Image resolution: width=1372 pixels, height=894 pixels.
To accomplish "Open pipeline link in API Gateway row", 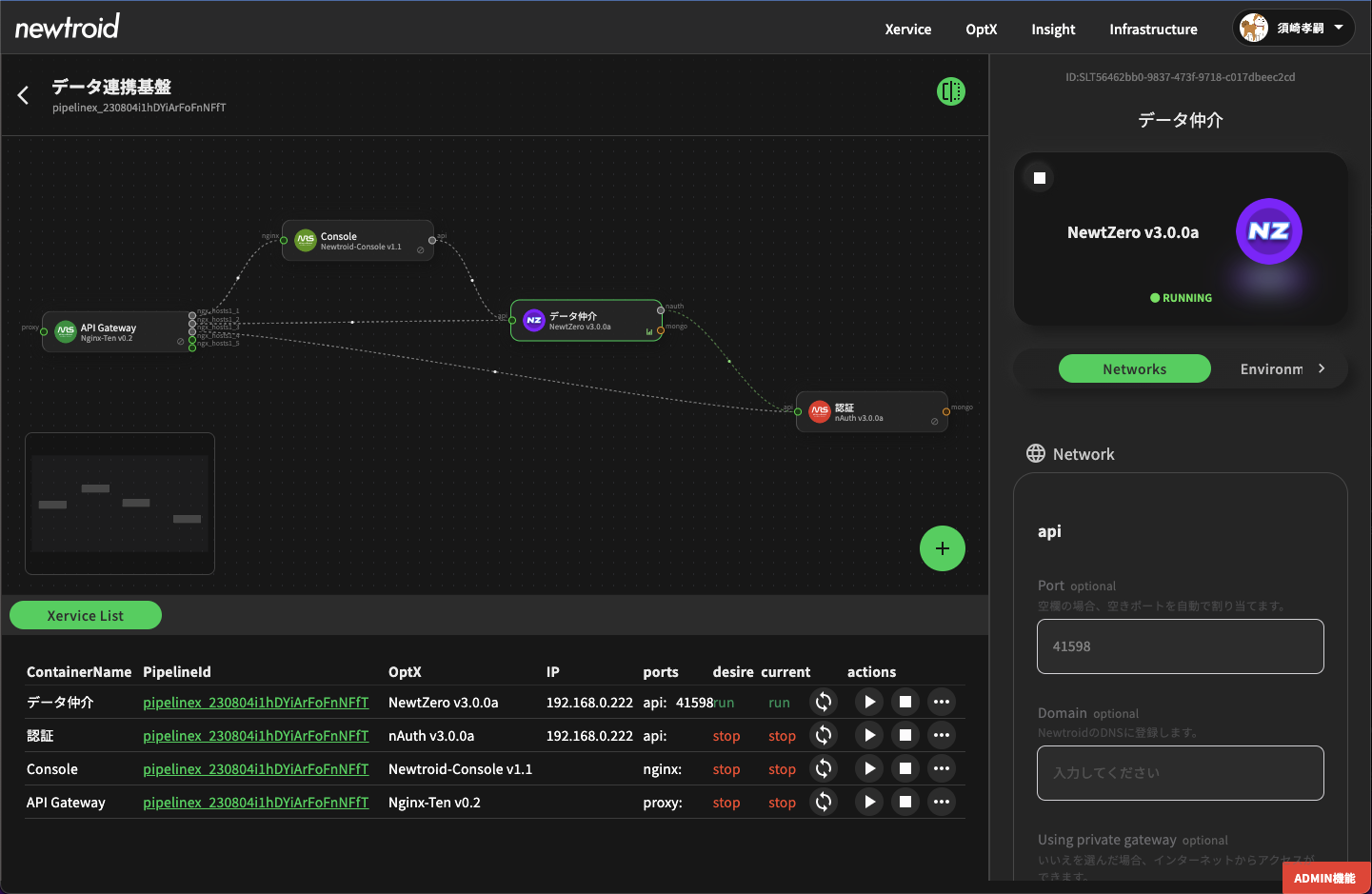I will pyautogui.click(x=255, y=802).
